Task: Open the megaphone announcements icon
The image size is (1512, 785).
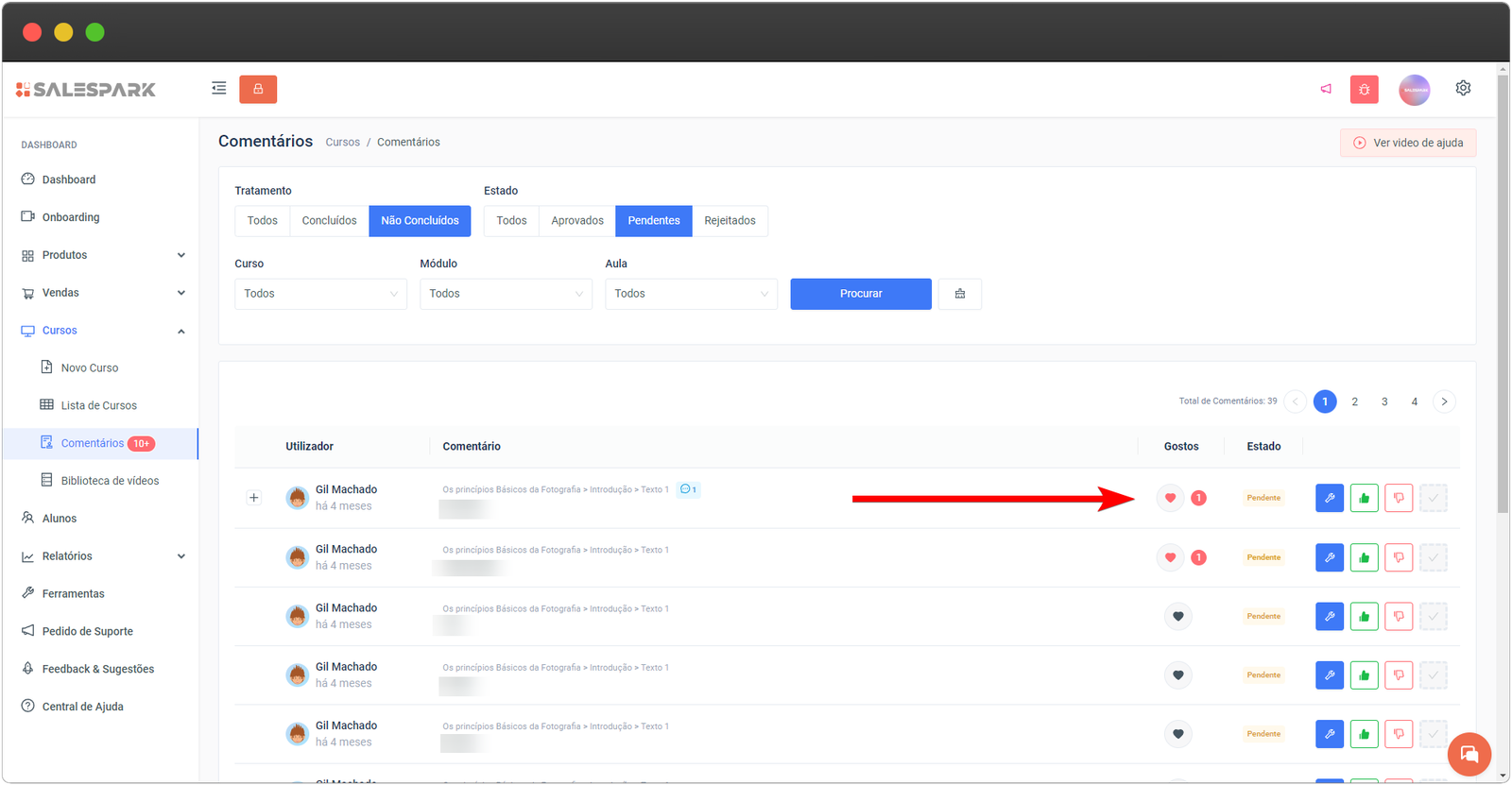Action: (x=1326, y=89)
